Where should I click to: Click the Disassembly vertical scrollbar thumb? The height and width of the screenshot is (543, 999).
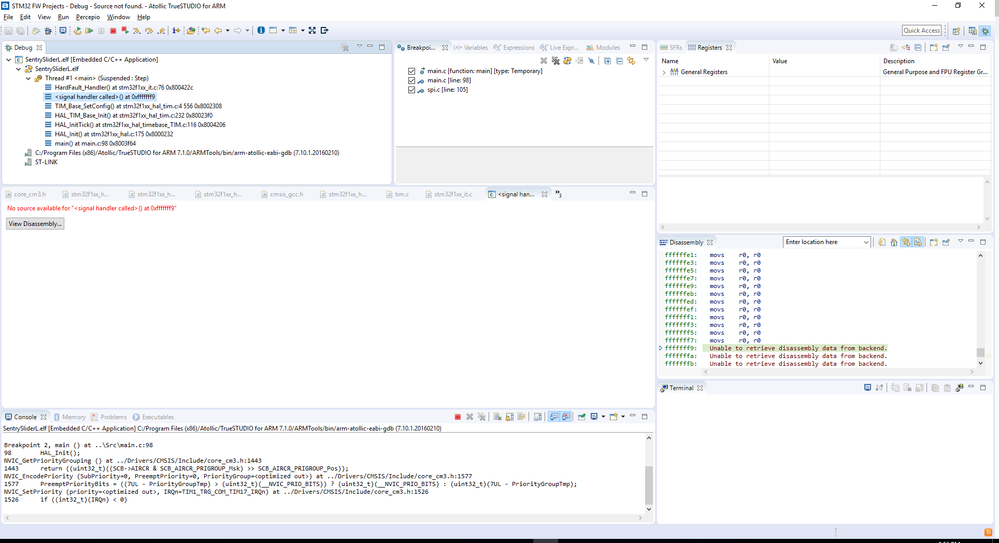980,352
